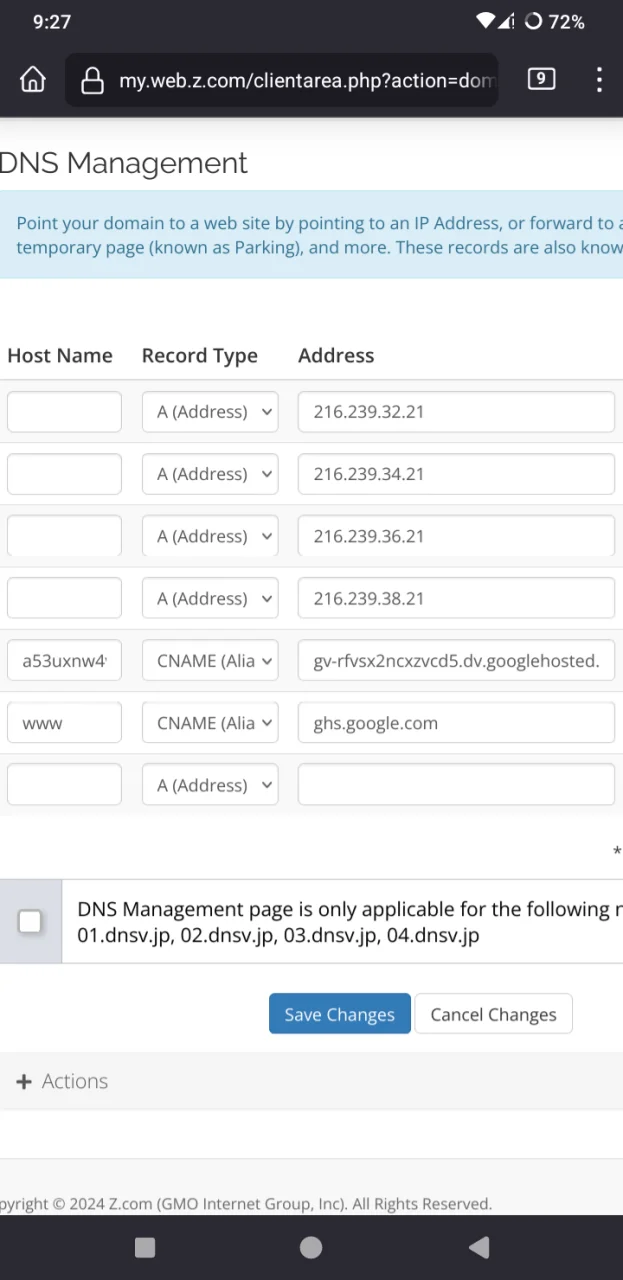Open record type dropdown for 216.239.32.21
Viewport: 623px width, 1280px height.
pyautogui.click(x=210, y=412)
